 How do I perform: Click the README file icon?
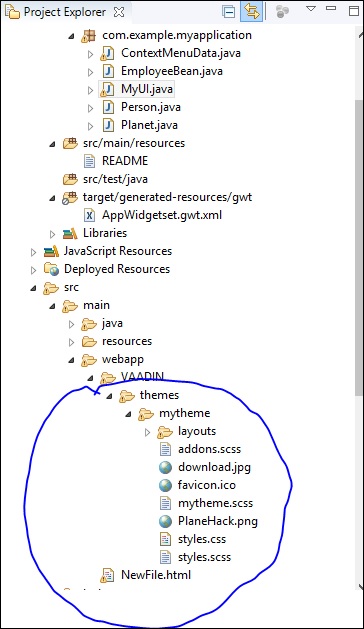point(89,161)
